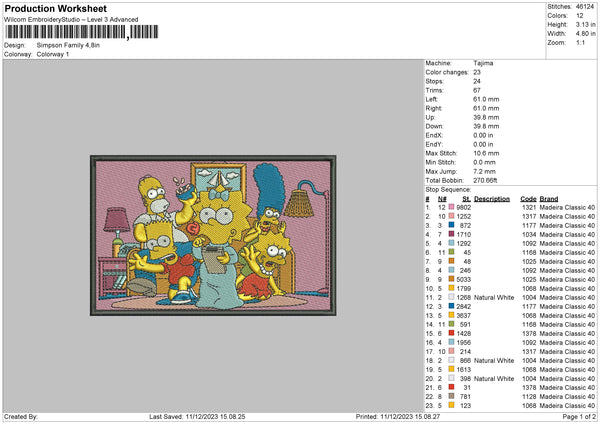
Task: Click the color changes value '23'
Action: [477, 72]
